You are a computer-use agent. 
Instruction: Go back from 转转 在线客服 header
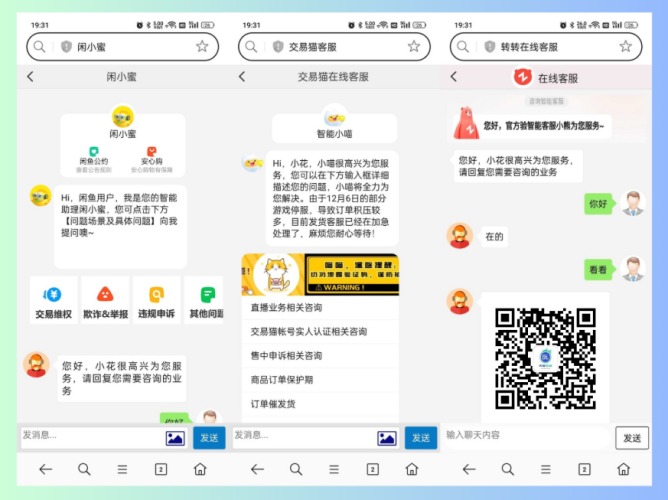(454, 77)
